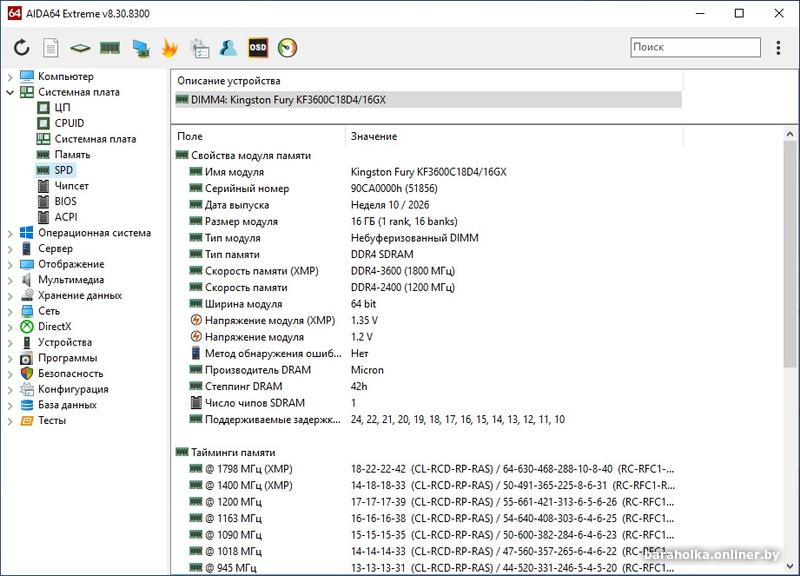Click the Мультимедиа speaker icon

coord(27,280)
